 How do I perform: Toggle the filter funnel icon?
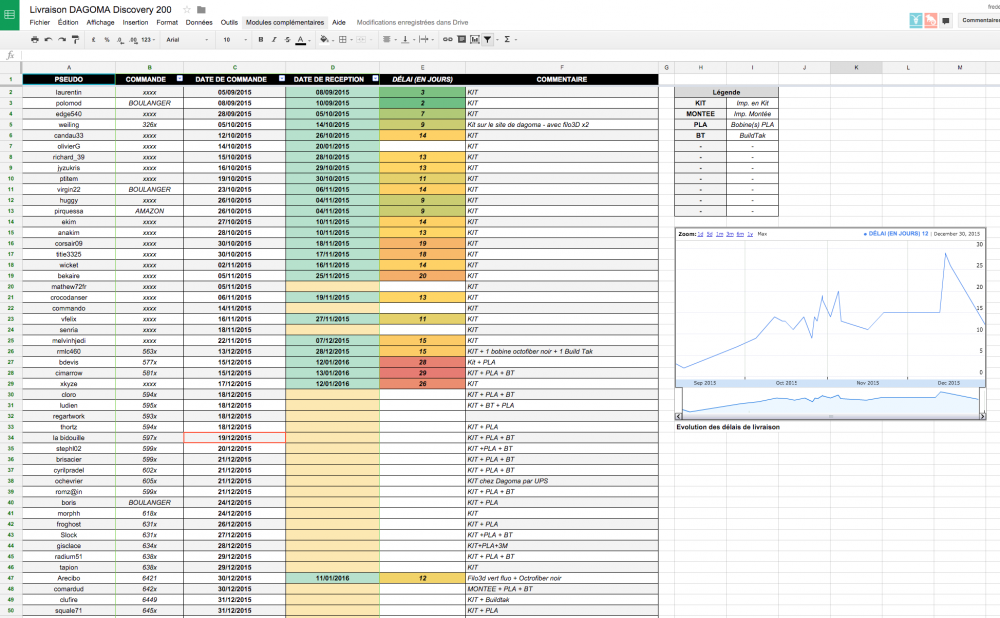point(487,40)
